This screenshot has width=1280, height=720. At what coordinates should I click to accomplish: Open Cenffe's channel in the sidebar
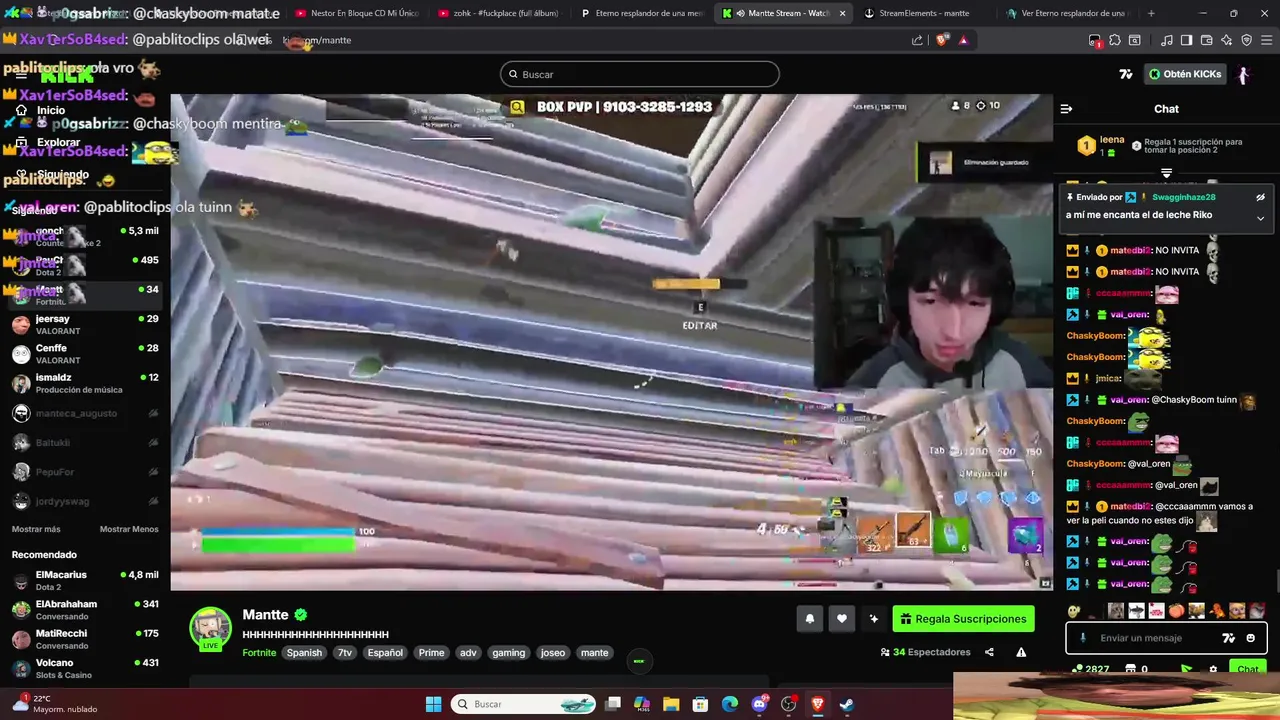tap(84, 354)
